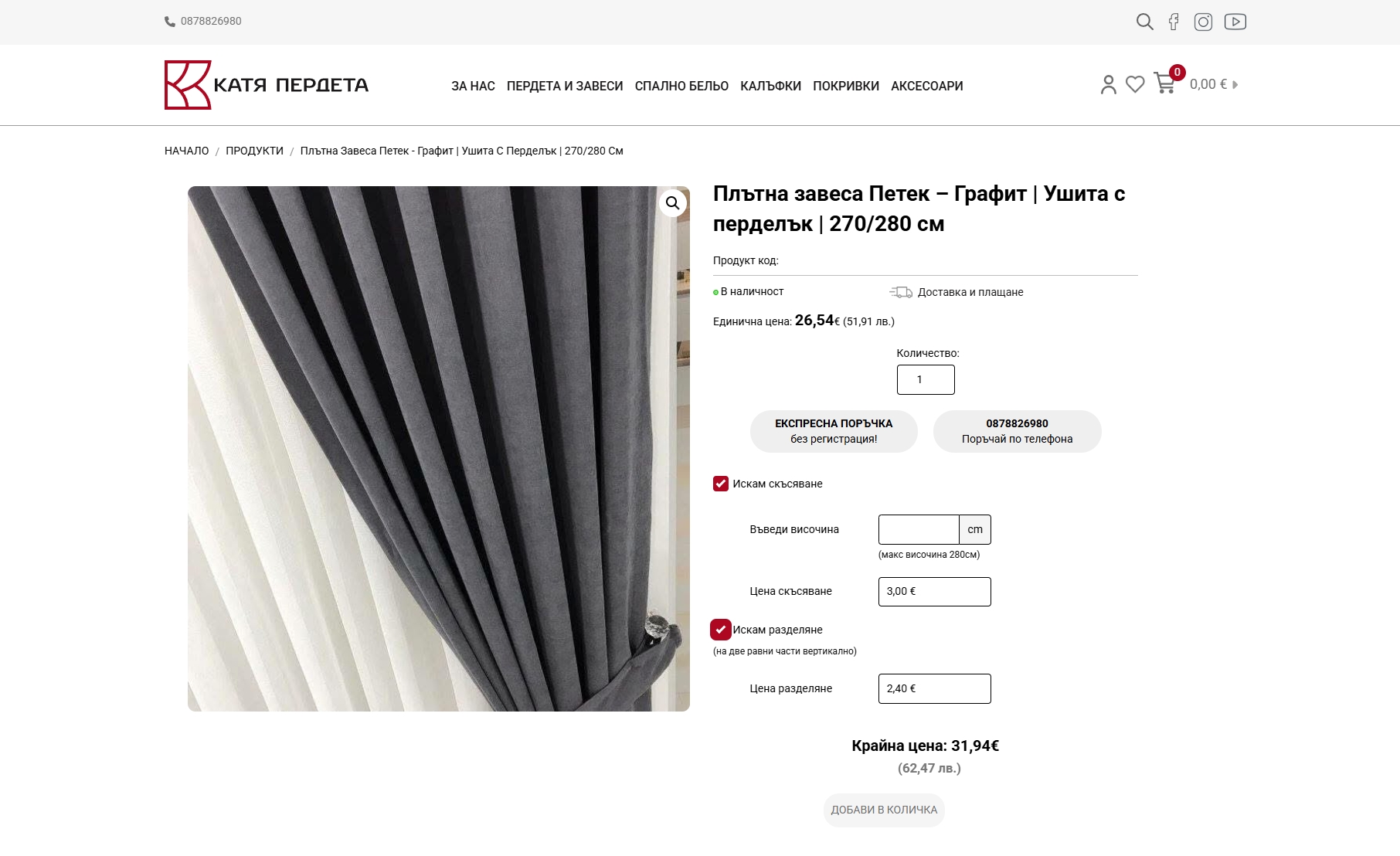Go to the Аксесоари menu item
The width and height of the screenshot is (1400, 856).
(x=927, y=86)
